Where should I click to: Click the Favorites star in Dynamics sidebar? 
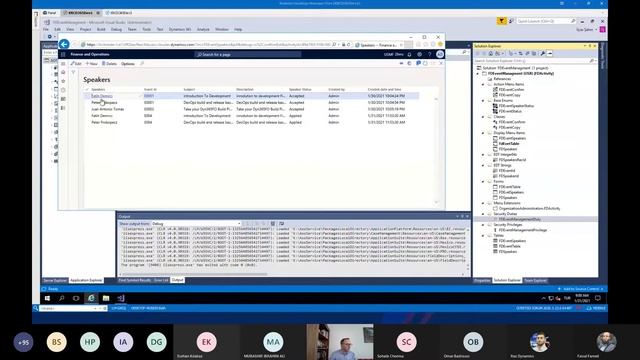[63, 81]
